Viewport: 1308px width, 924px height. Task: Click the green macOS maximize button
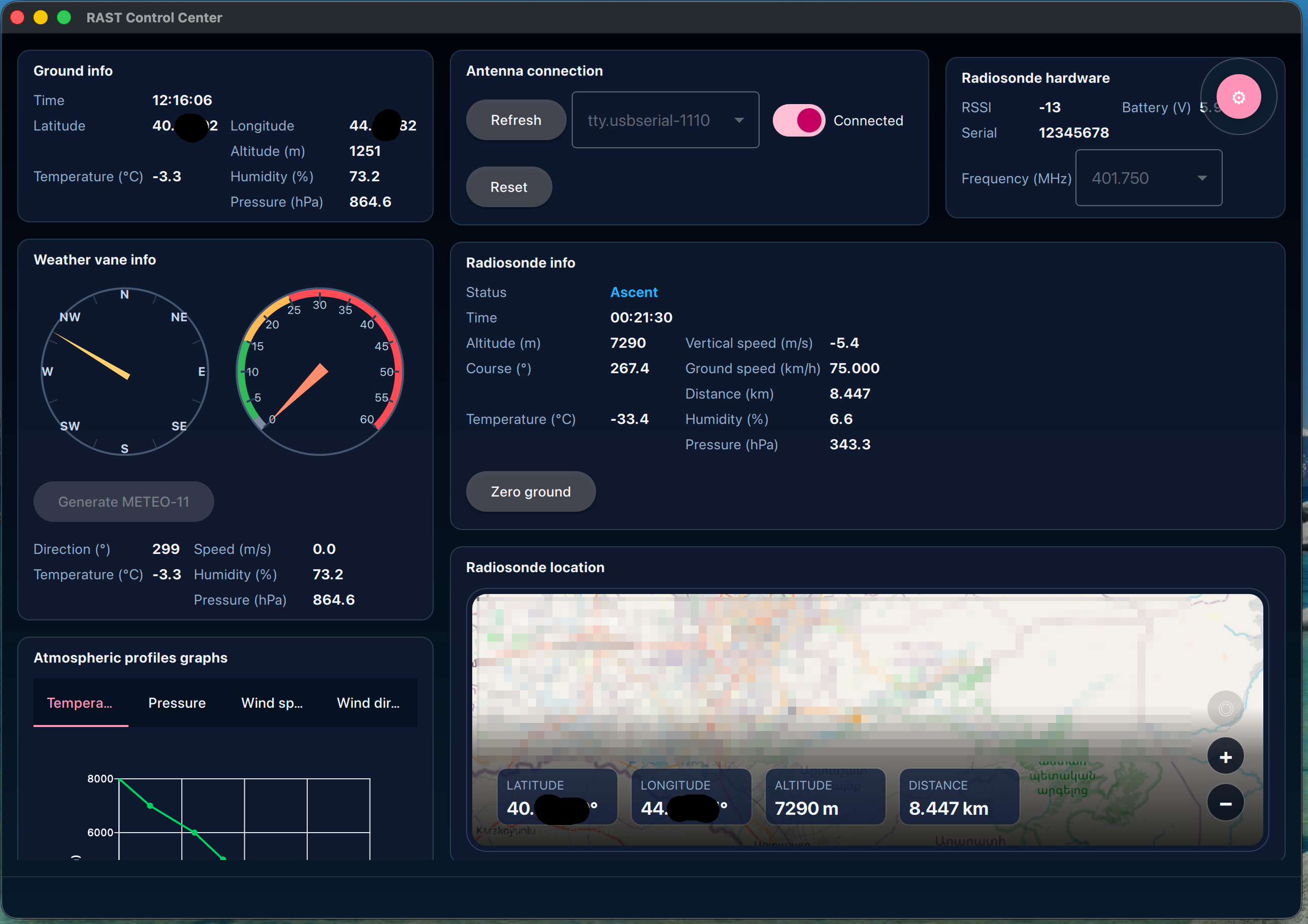[x=64, y=18]
